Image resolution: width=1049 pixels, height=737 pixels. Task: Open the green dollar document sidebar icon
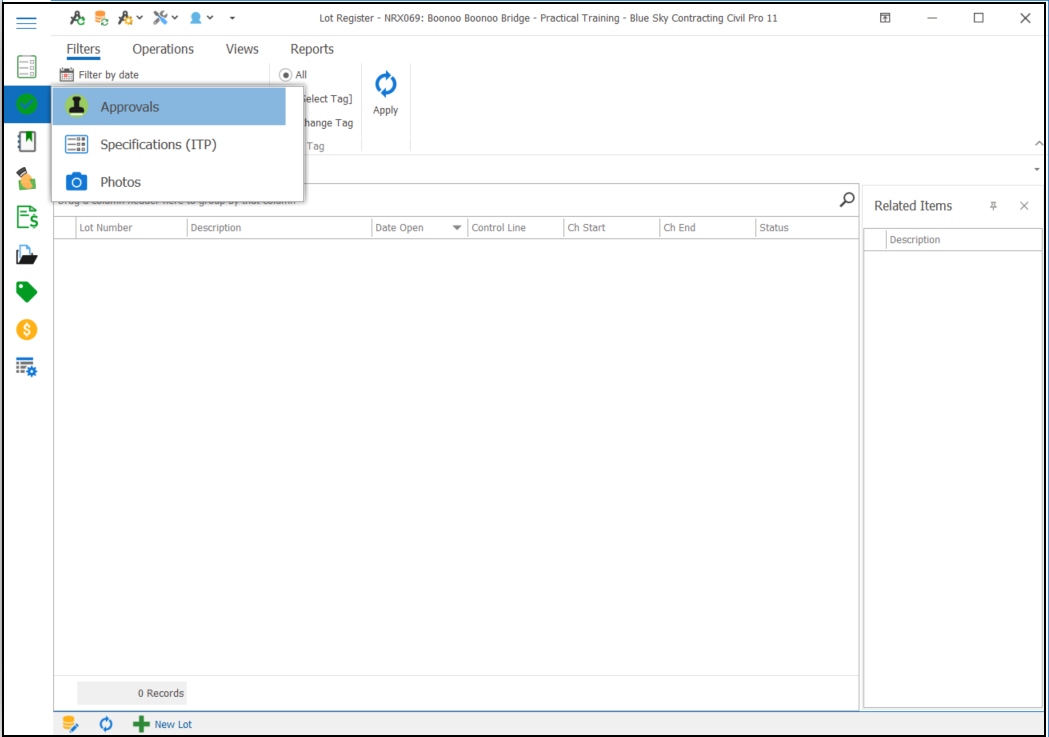click(x=27, y=217)
